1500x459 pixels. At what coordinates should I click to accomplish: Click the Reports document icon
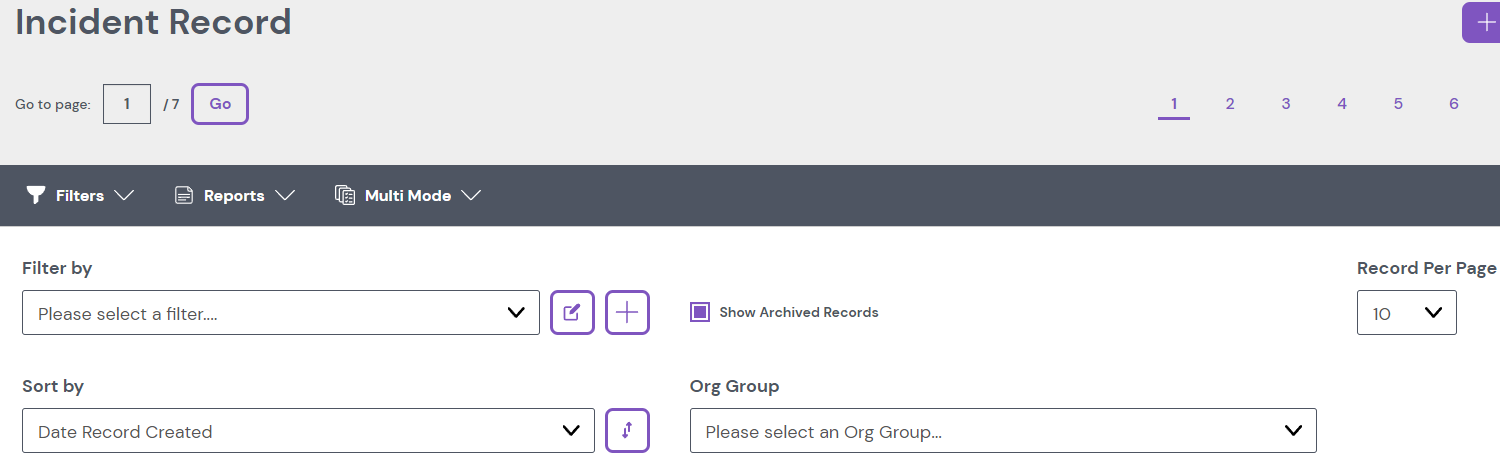click(x=183, y=195)
